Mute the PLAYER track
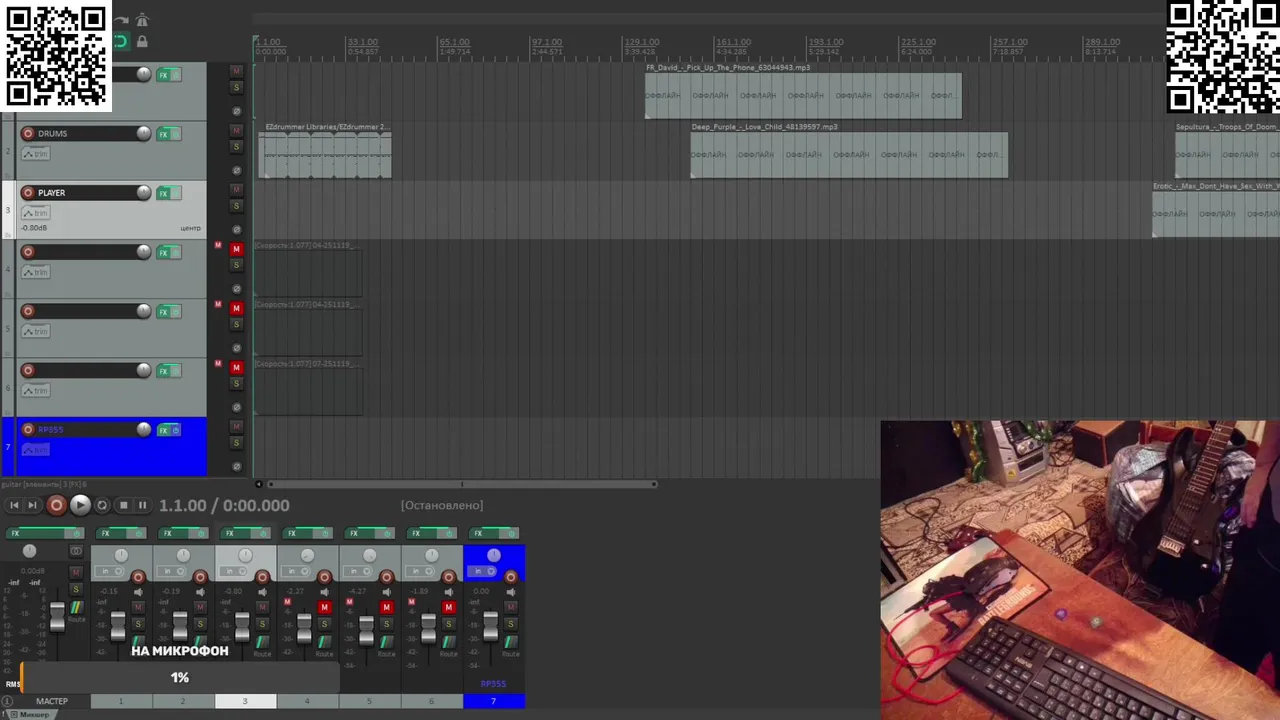This screenshot has width=1280, height=720. tap(236, 189)
